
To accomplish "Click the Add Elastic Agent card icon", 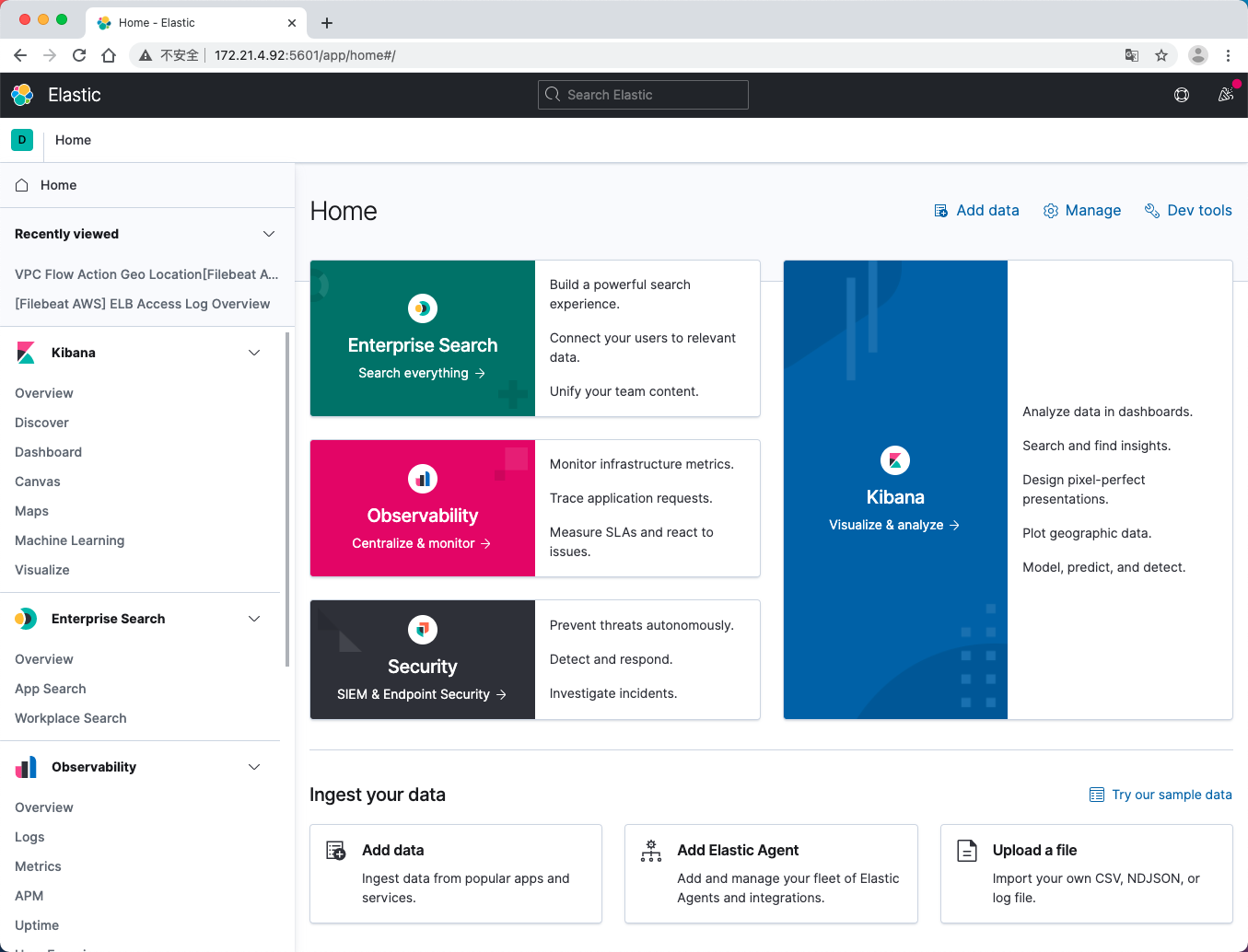I will pyautogui.click(x=651, y=851).
